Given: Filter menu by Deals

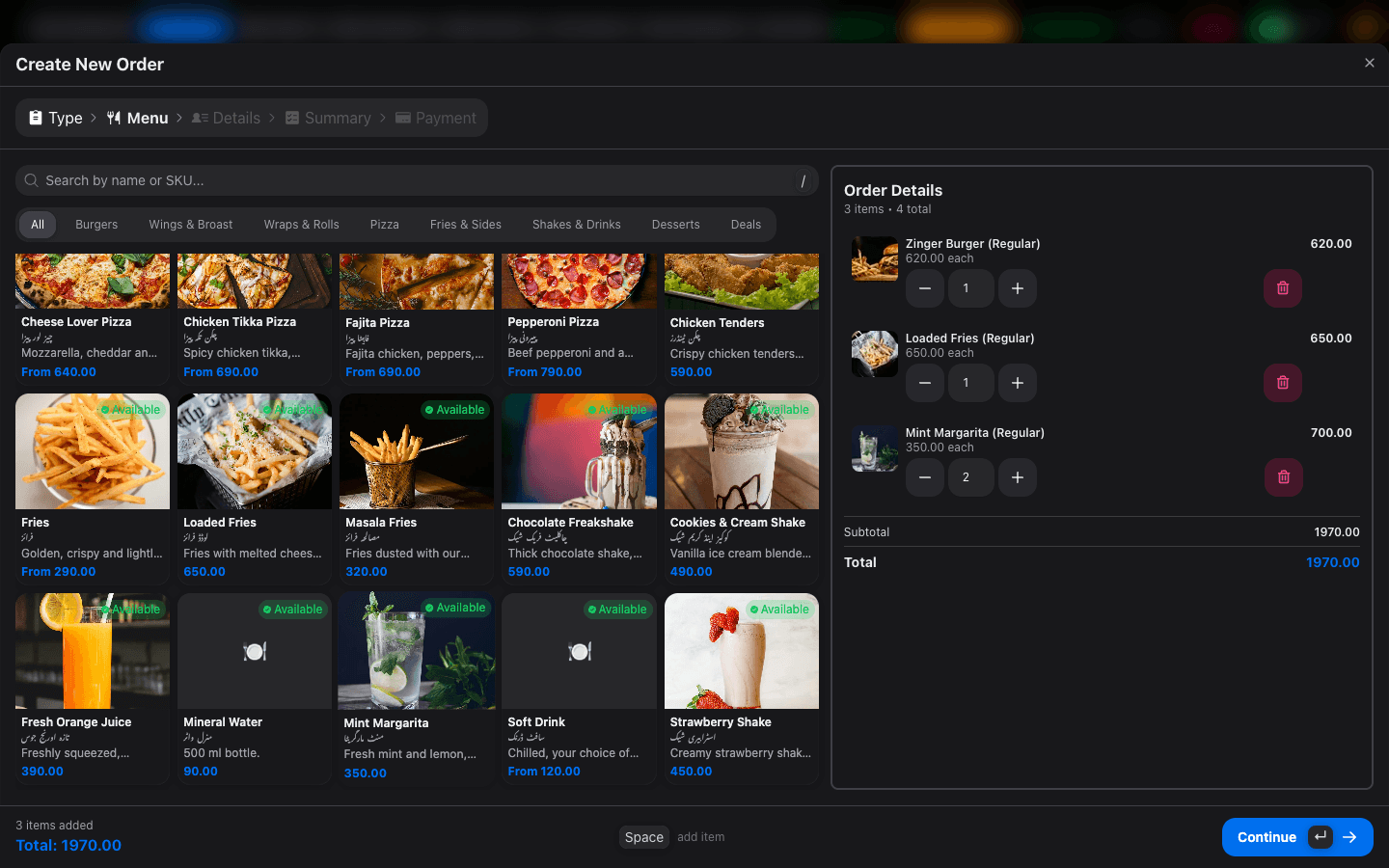Looking at the screenshot, I should 746,225.
